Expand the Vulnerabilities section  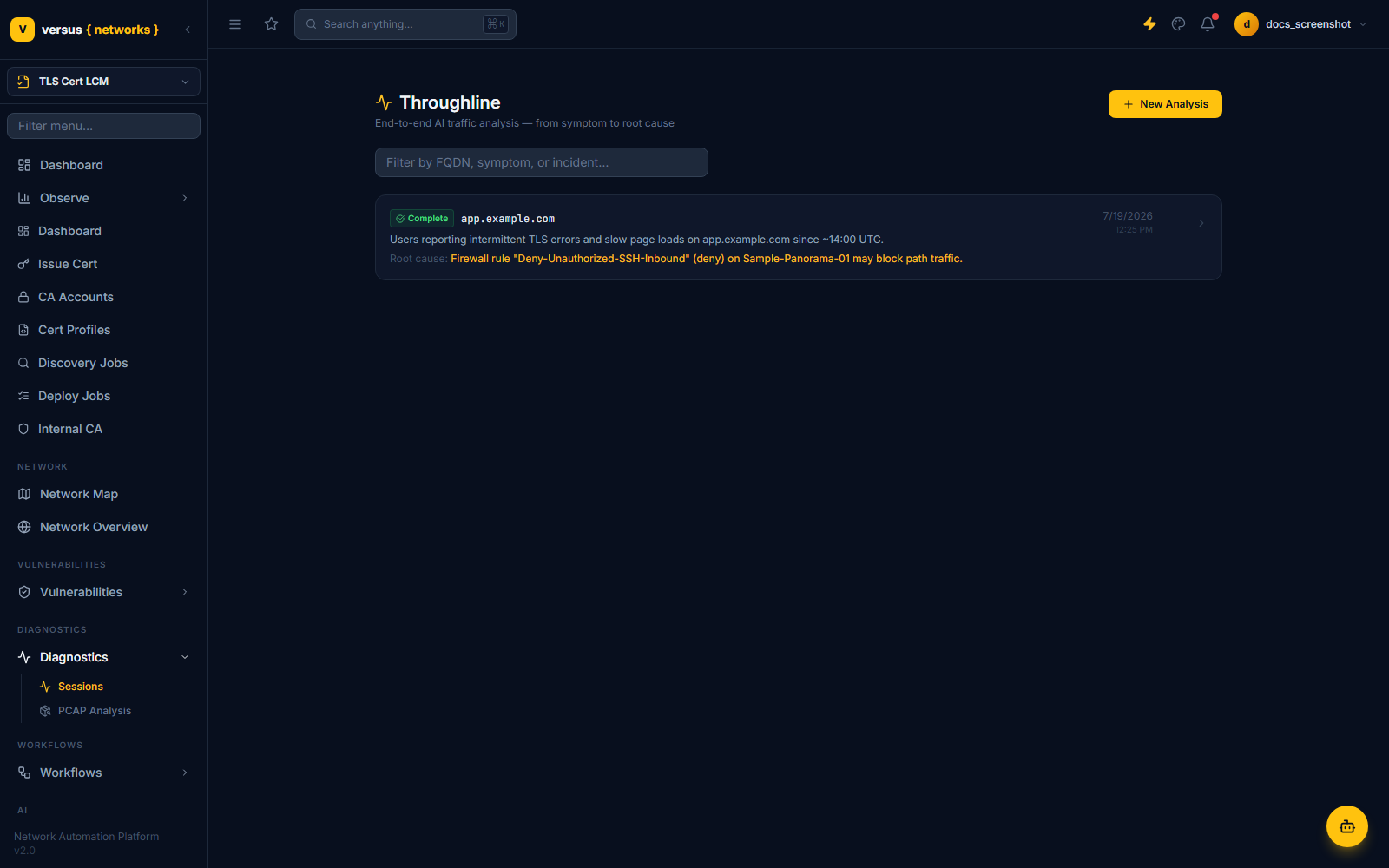coord(103,592)
